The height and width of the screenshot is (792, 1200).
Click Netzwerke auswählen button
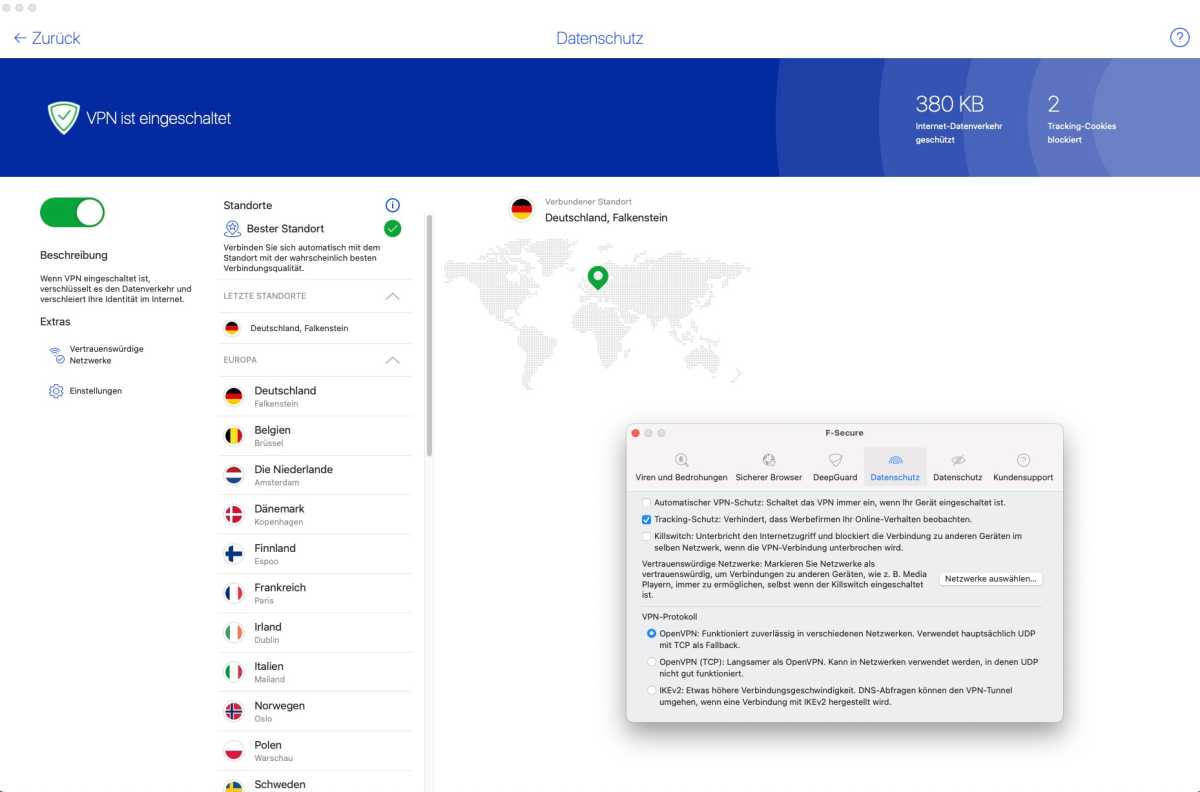tap(992, 579)
